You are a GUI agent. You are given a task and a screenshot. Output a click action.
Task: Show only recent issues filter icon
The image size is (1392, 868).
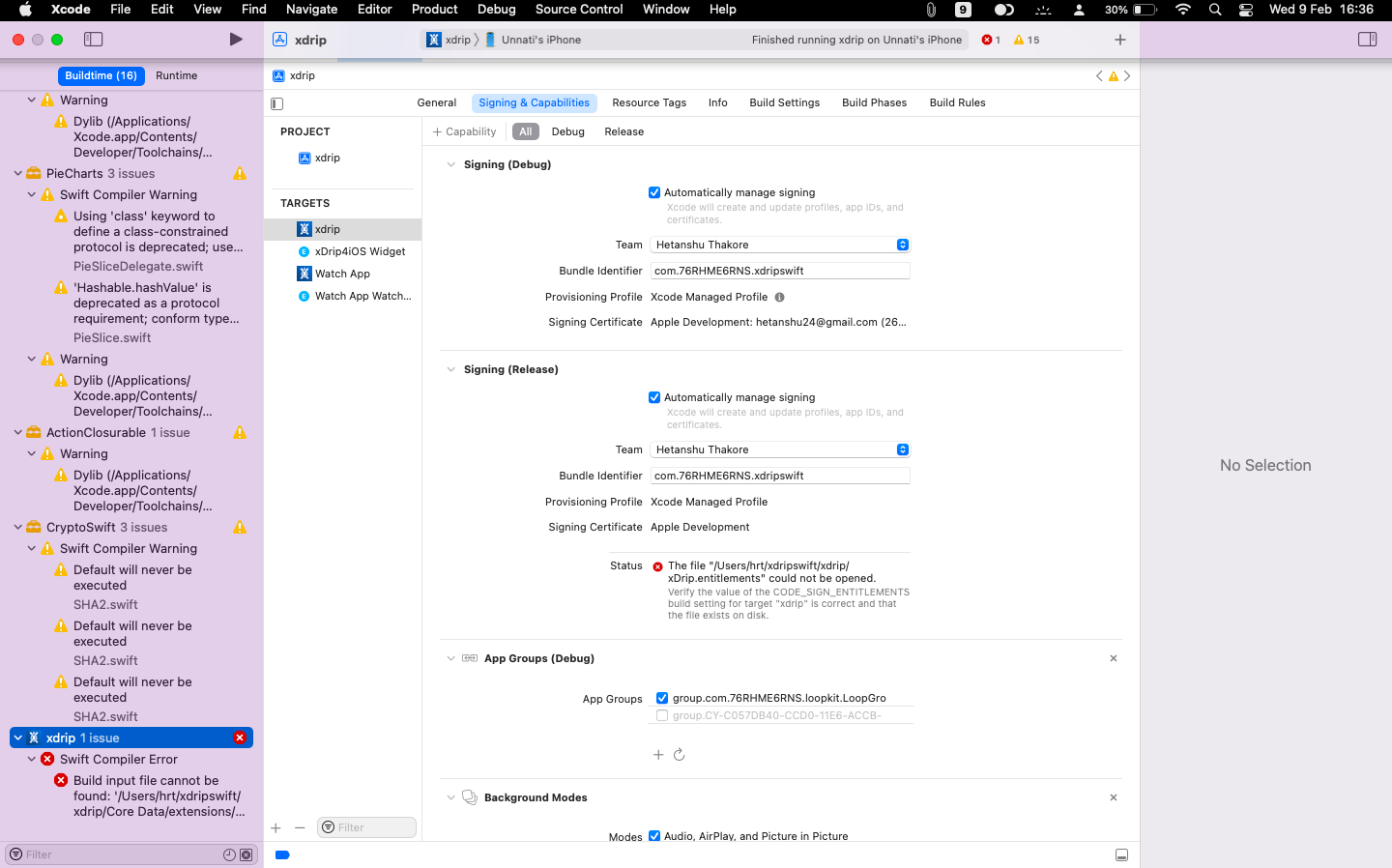click(x=229, y=854)
